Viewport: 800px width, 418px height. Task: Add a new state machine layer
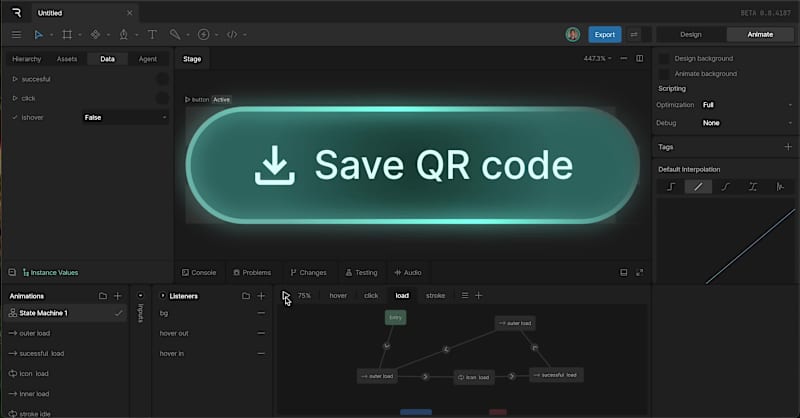[x=479, y=296]
